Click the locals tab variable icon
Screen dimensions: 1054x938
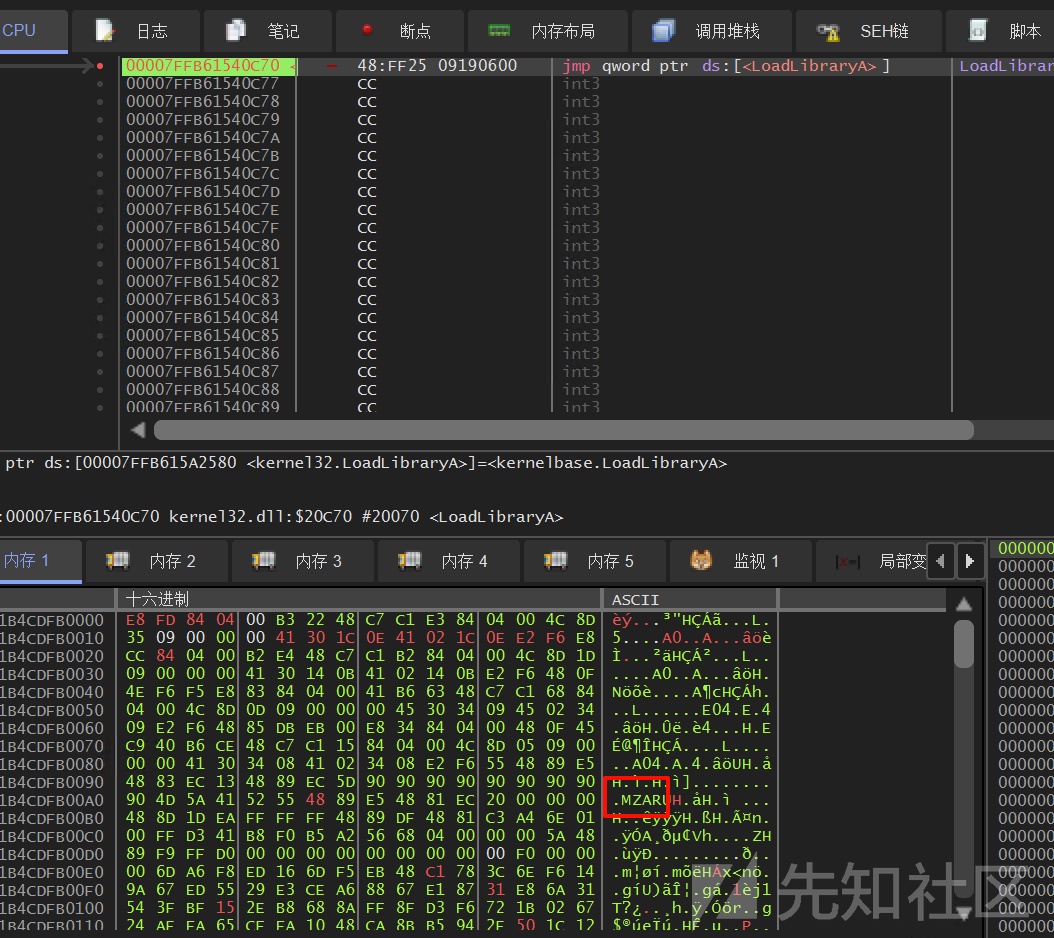[847, 561]
